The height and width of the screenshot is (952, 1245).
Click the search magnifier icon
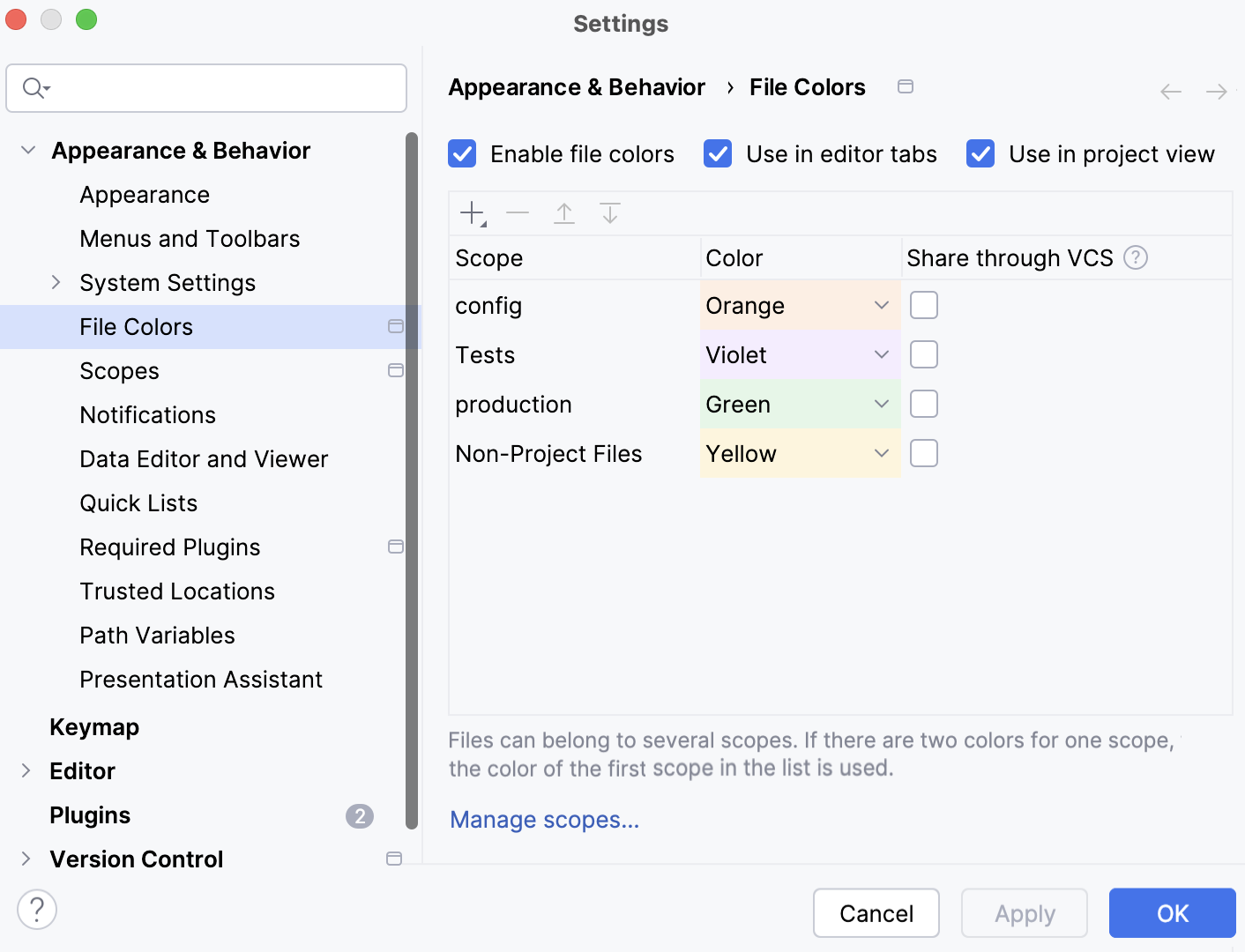(x=35, y=87)
